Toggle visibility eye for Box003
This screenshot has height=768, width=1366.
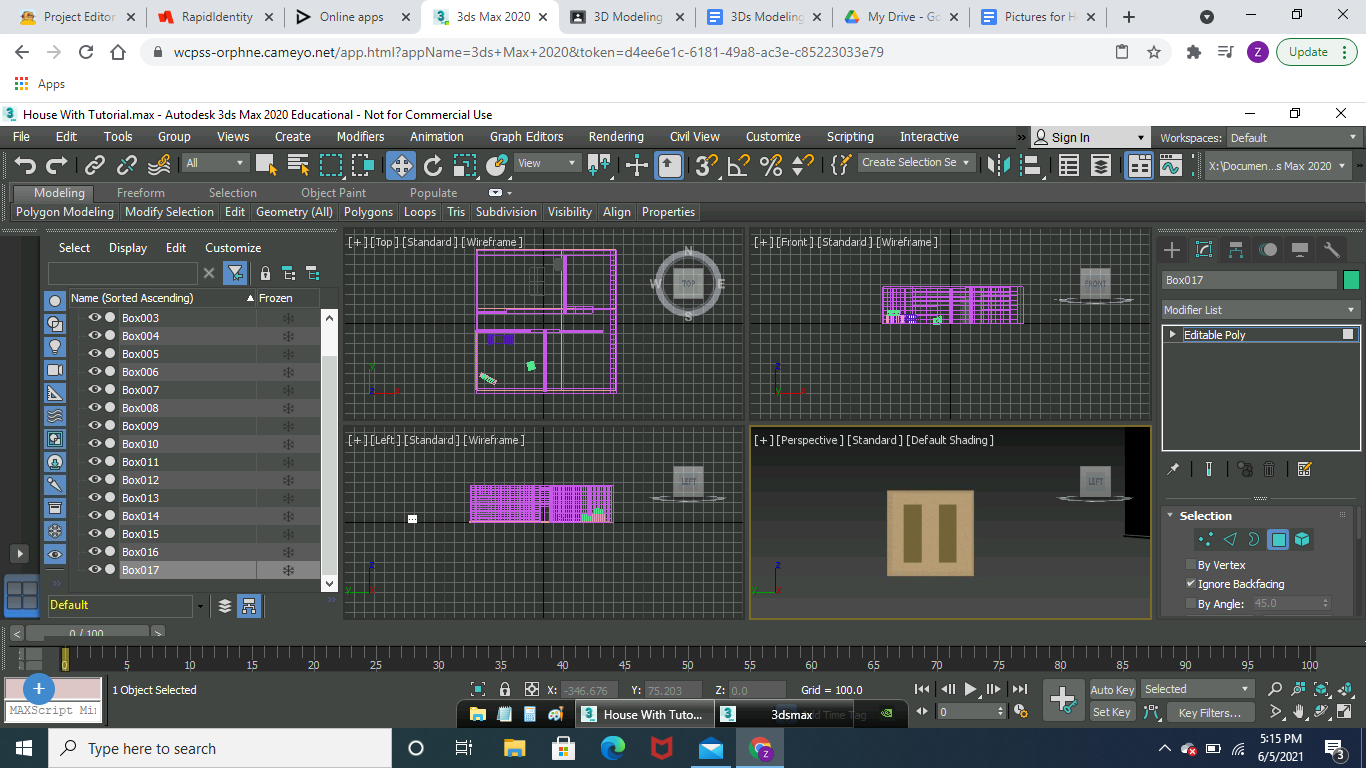coord(95,318)
